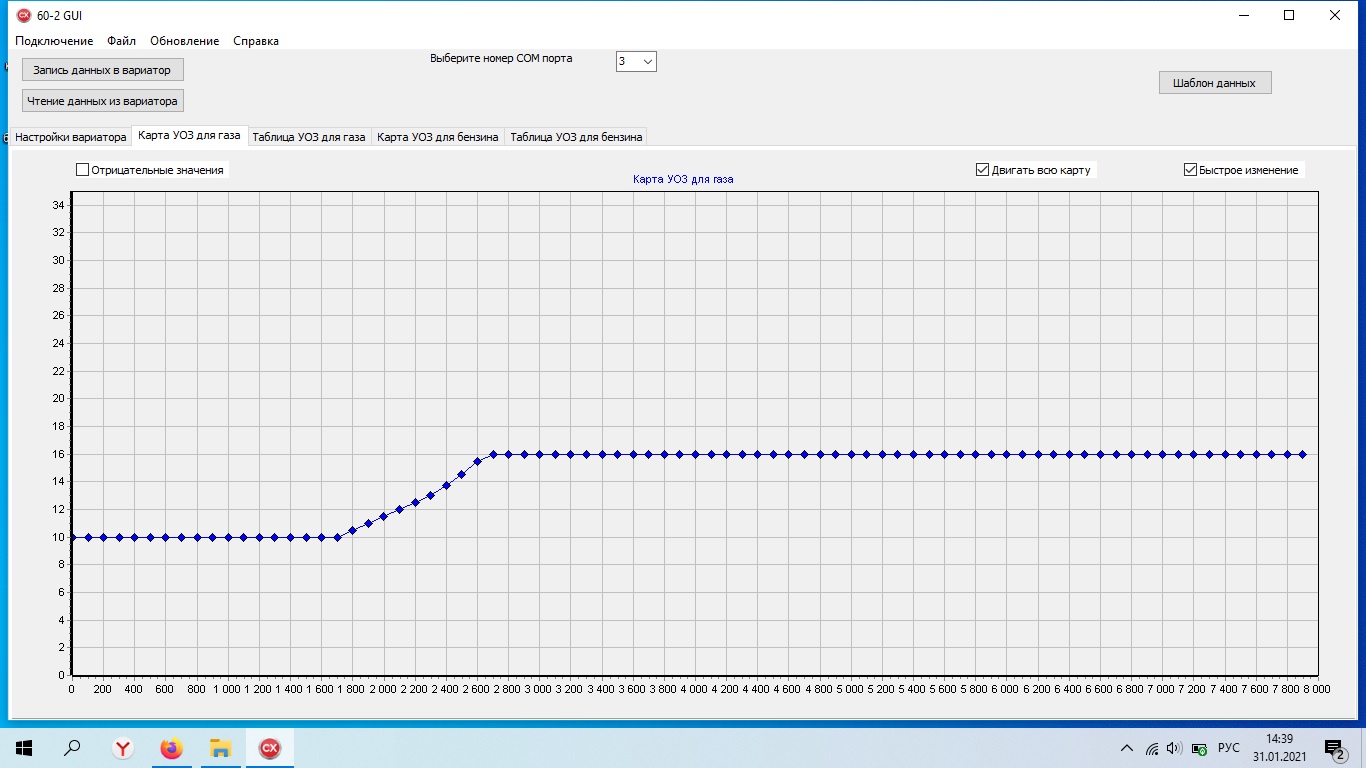Image resolution: width=1366 pixels, height=768 pixels.
Task: Open the volume tray icon
Action: (x=1174, y=748)
